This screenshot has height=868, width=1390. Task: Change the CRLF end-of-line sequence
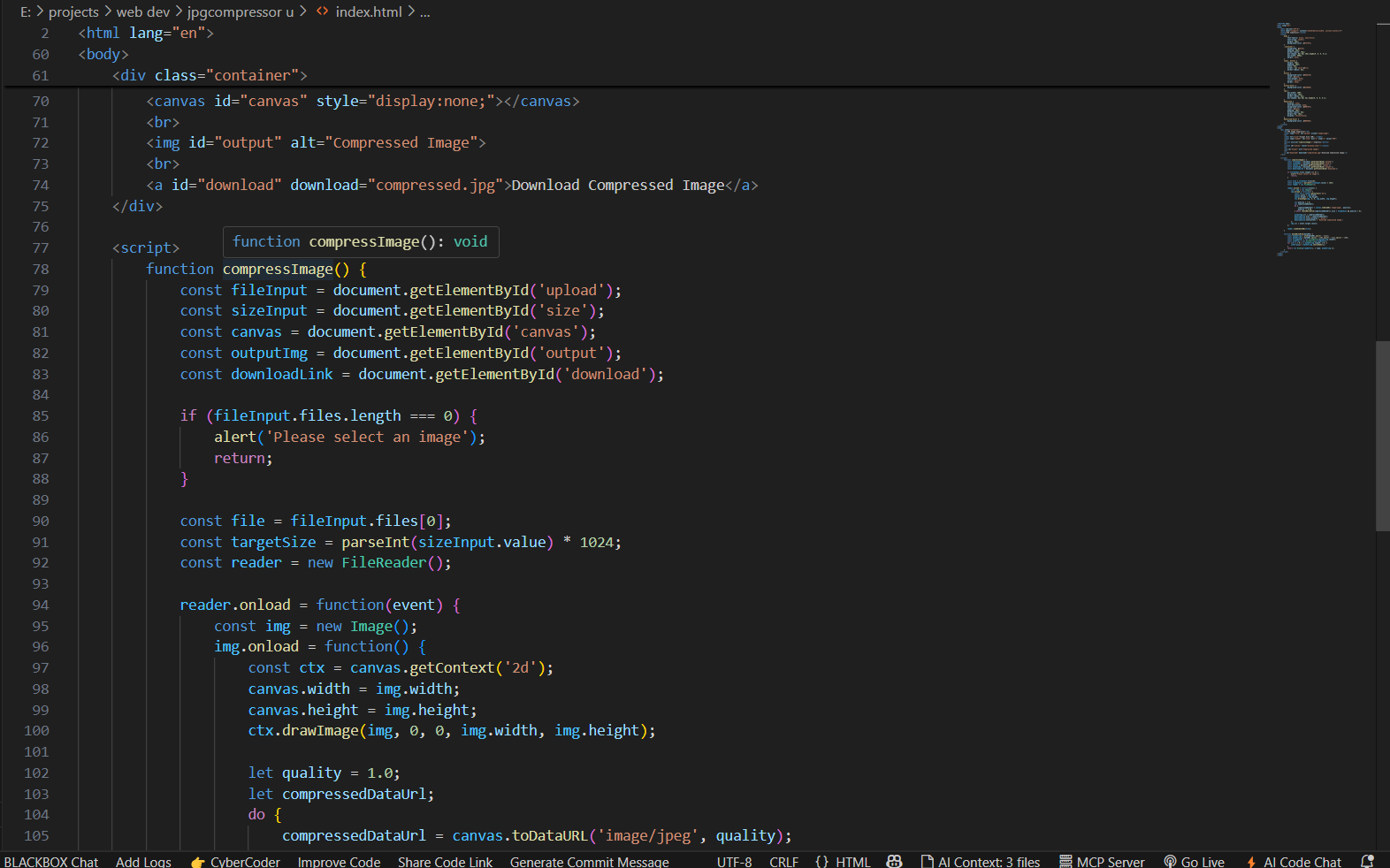coord(783,862)
